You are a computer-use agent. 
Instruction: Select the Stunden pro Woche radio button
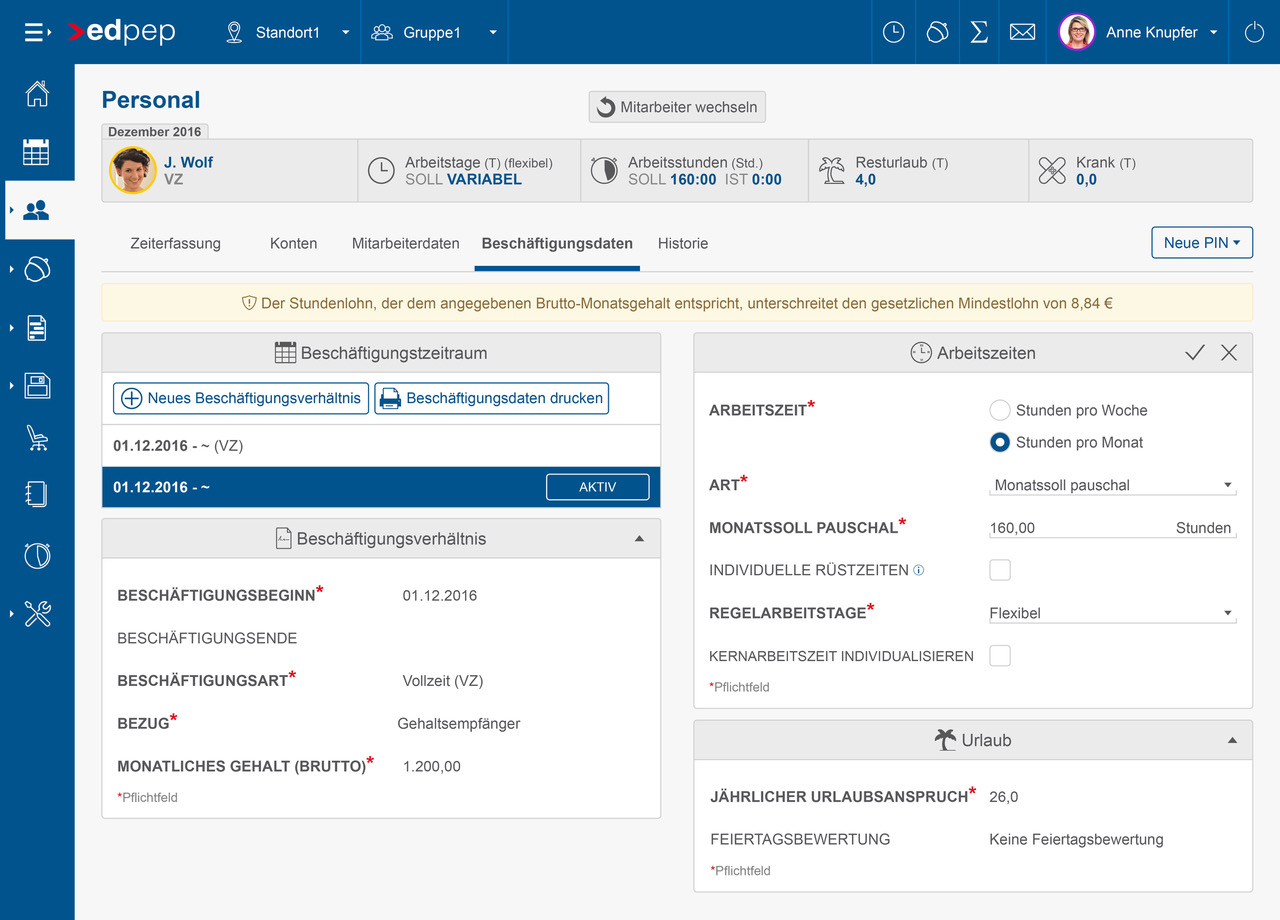coord(999,410)
